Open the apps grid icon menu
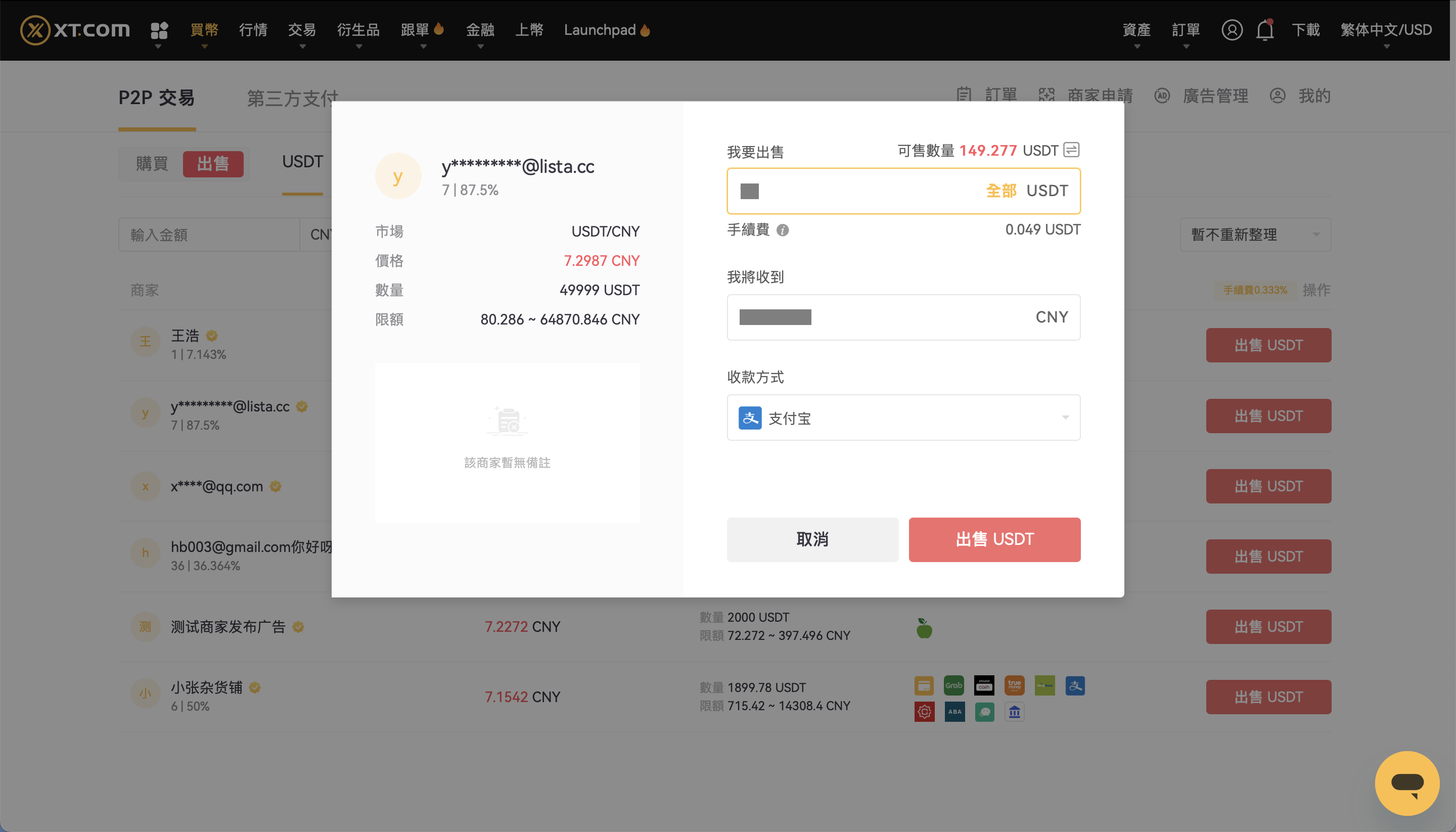 pyautogui.click(x=159, y=30)
